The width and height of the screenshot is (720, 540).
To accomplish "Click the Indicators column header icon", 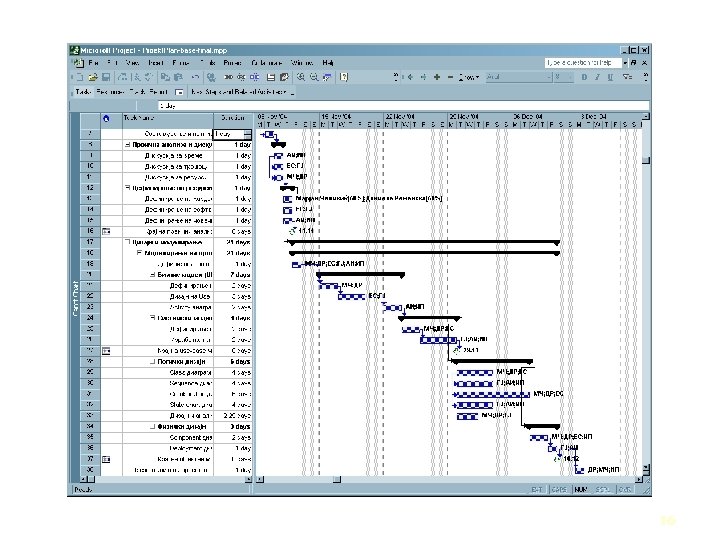I will coord(107,119).
